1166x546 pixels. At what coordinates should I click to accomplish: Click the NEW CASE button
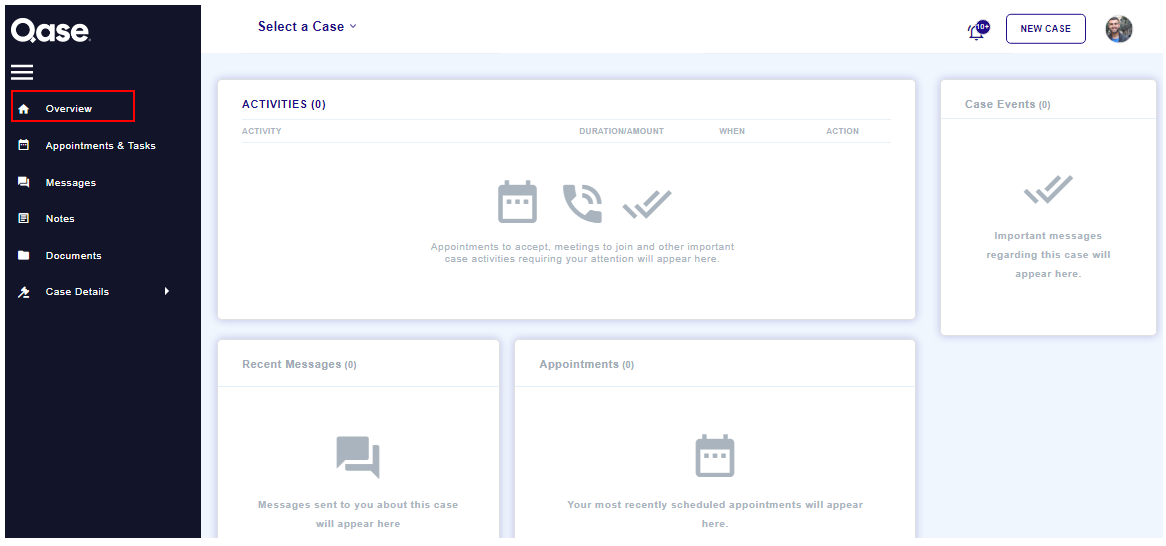click(1046, 29)
